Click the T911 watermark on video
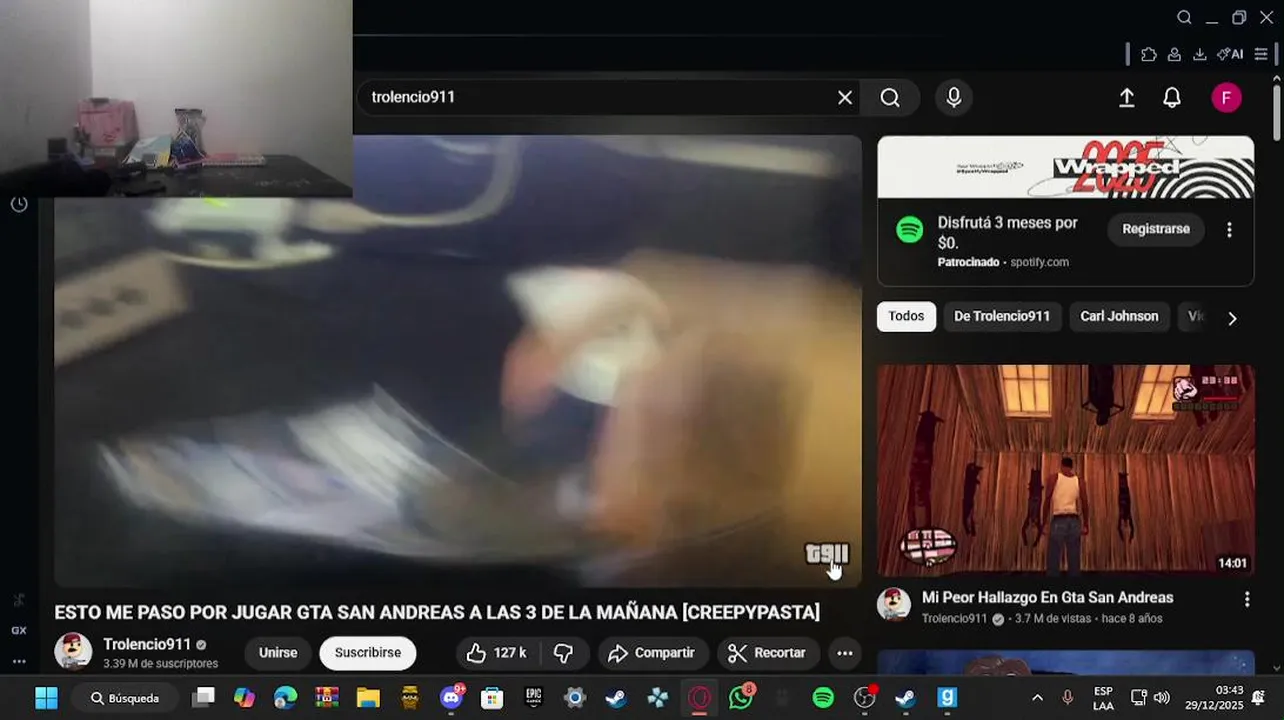The image size is (1284, 720). [827, 554]
